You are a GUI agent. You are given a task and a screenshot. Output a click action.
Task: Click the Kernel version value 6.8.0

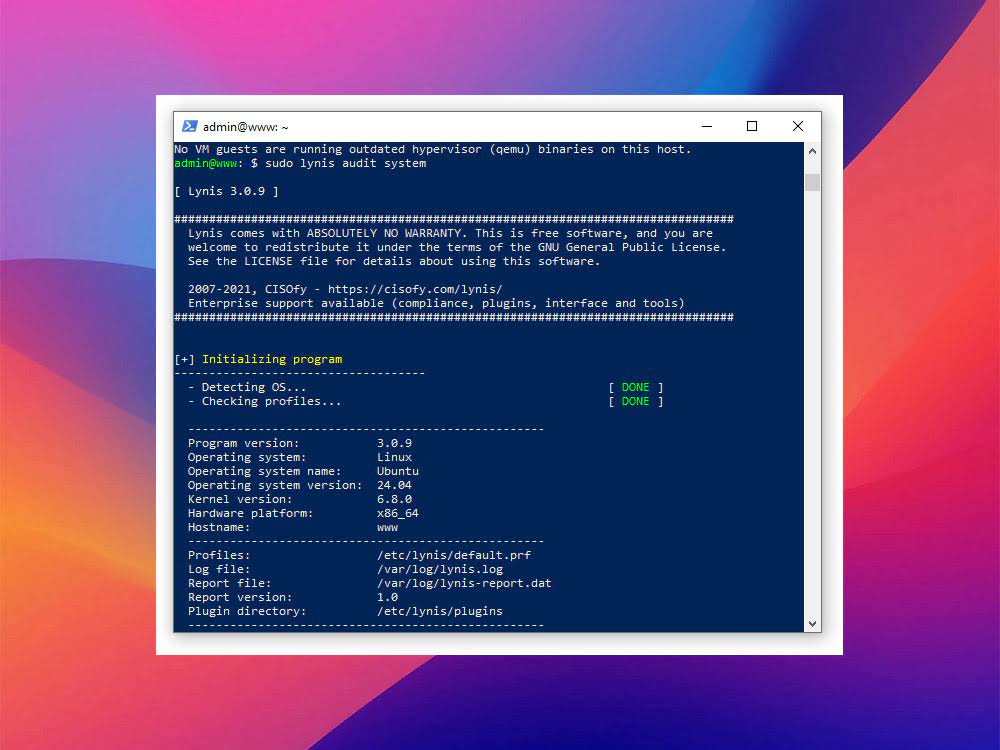coord(395,499)
